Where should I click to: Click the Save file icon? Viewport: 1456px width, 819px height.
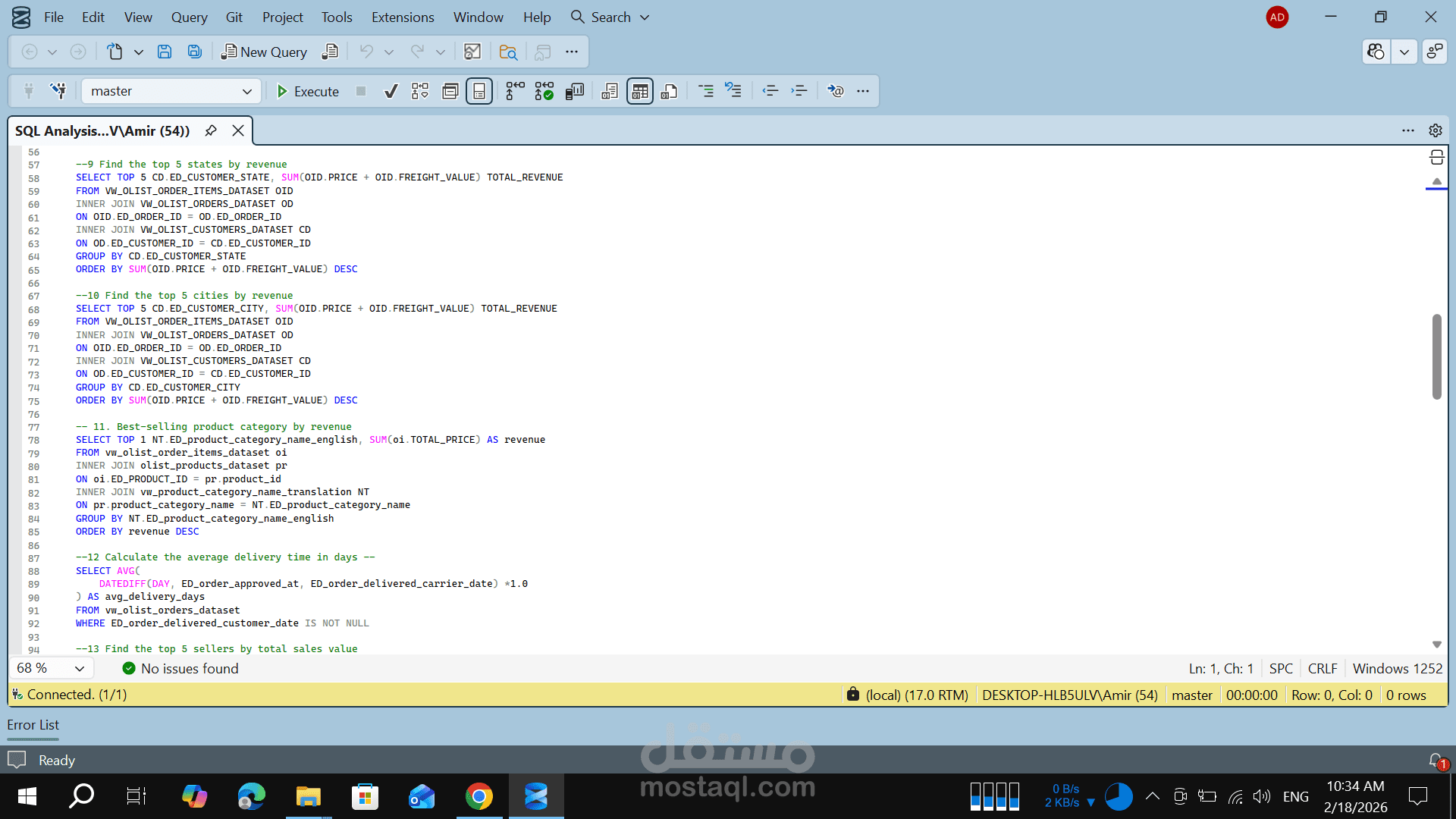(x=164, y=52)
